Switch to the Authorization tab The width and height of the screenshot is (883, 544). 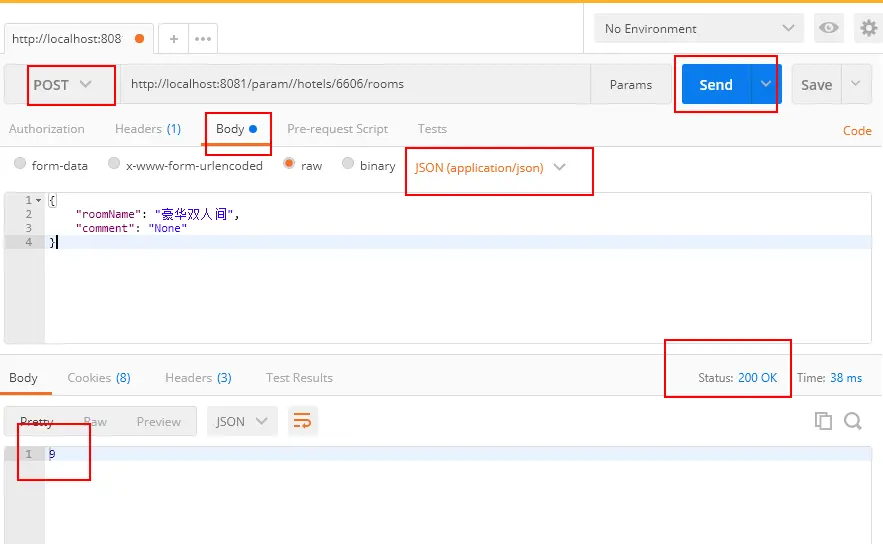[47, 129]
